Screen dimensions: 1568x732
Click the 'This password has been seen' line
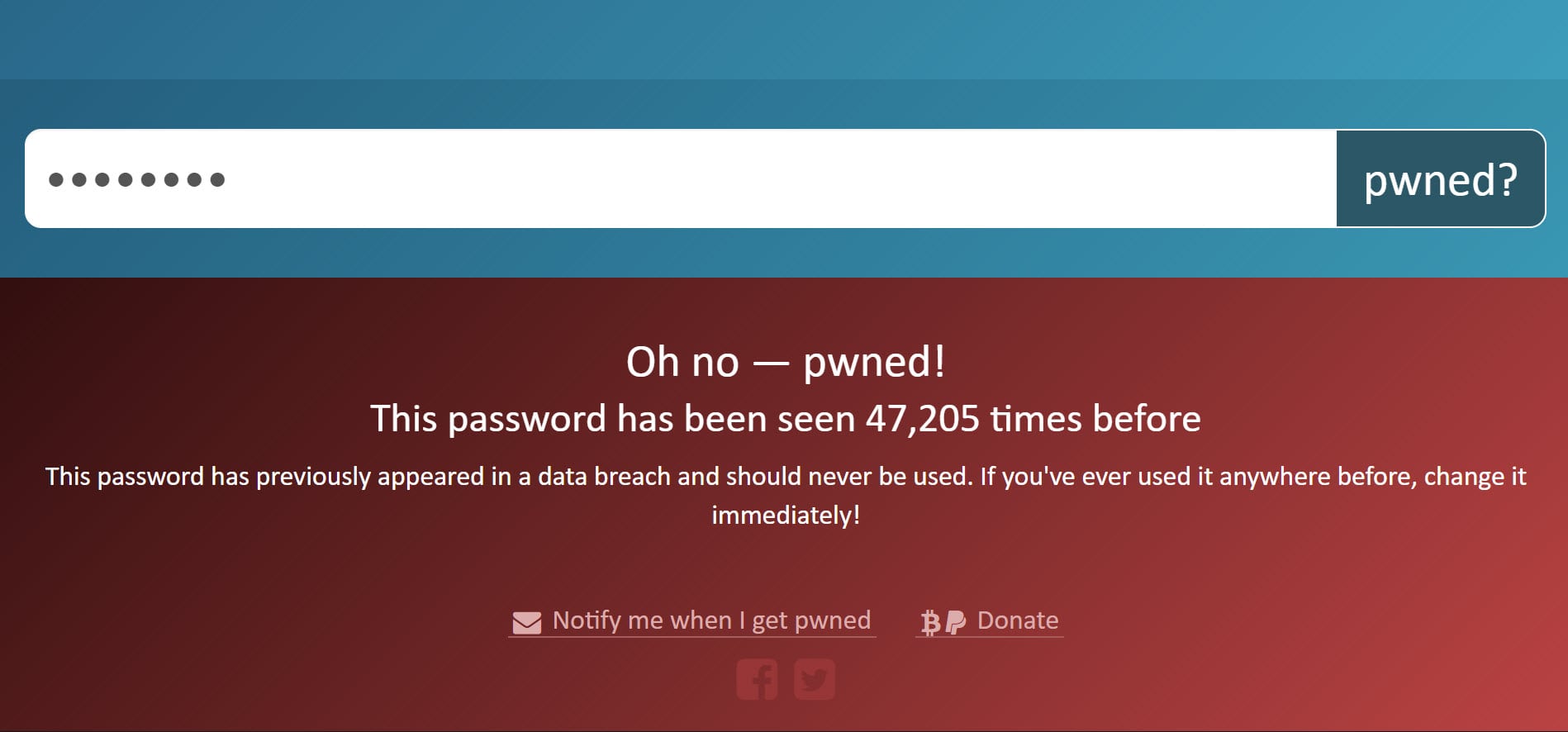coord(611,419)
